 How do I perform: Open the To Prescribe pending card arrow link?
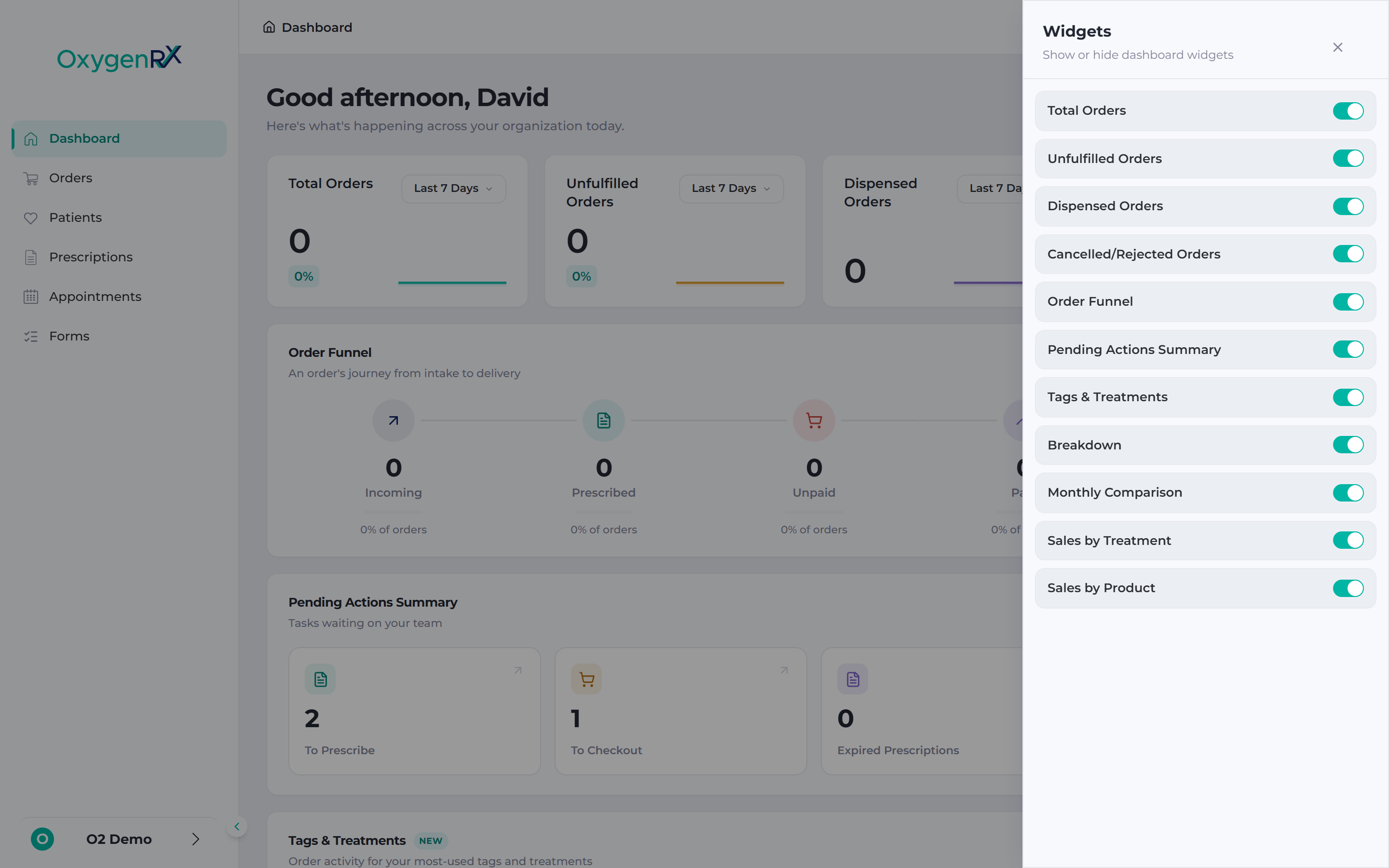[x=517, y=670]
